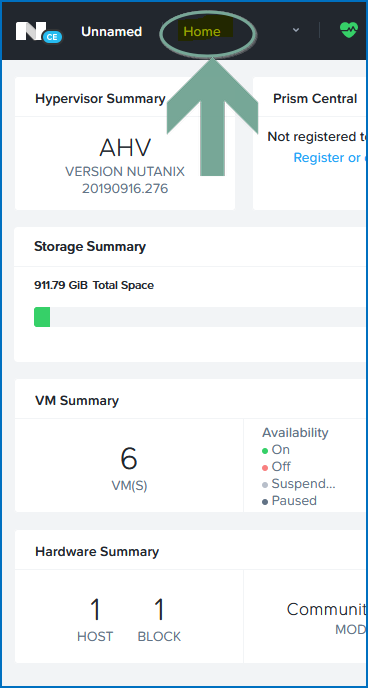Select the Home menu item
Screen dimensions: 368x688
(202, 32)
